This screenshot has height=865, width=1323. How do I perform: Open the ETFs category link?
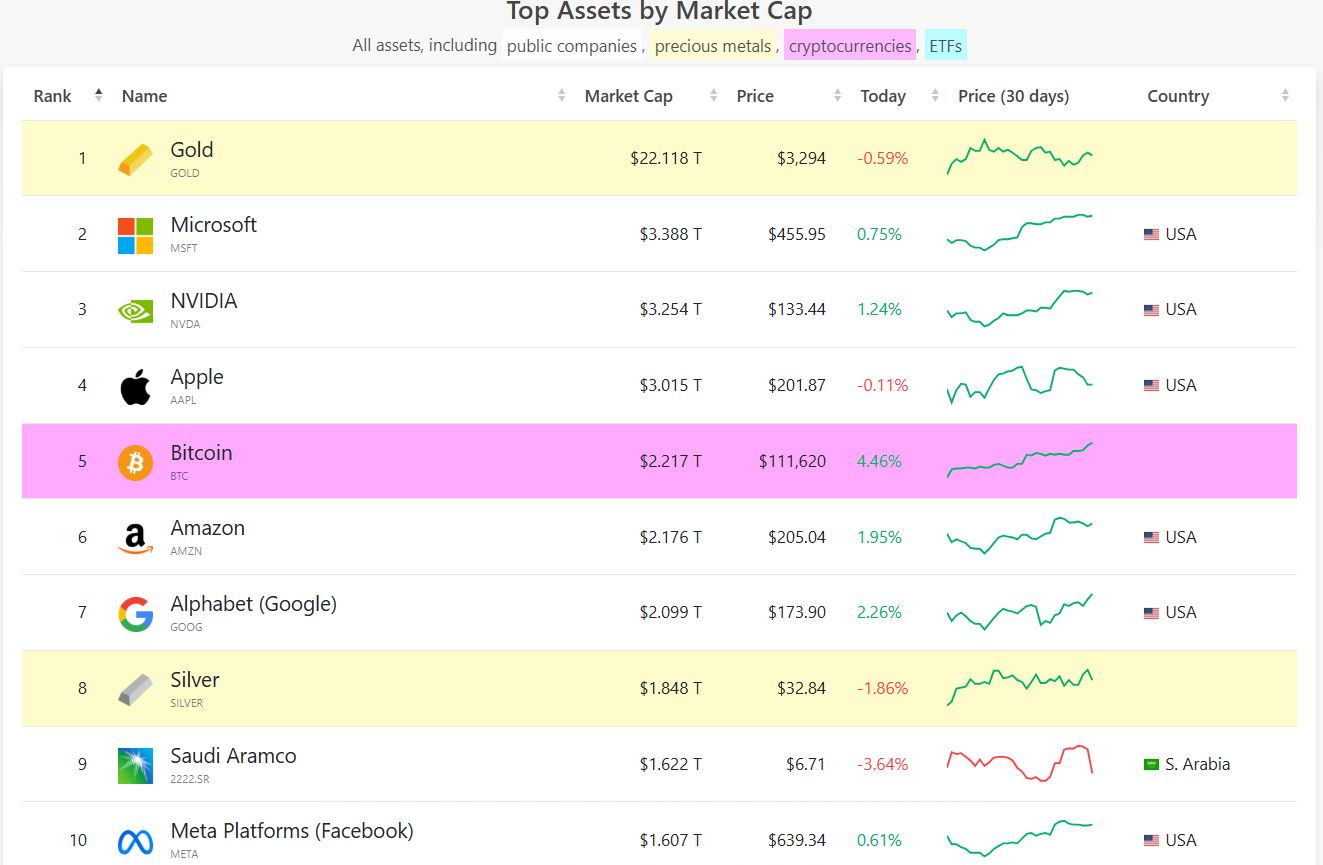click(x=945, y=46)
